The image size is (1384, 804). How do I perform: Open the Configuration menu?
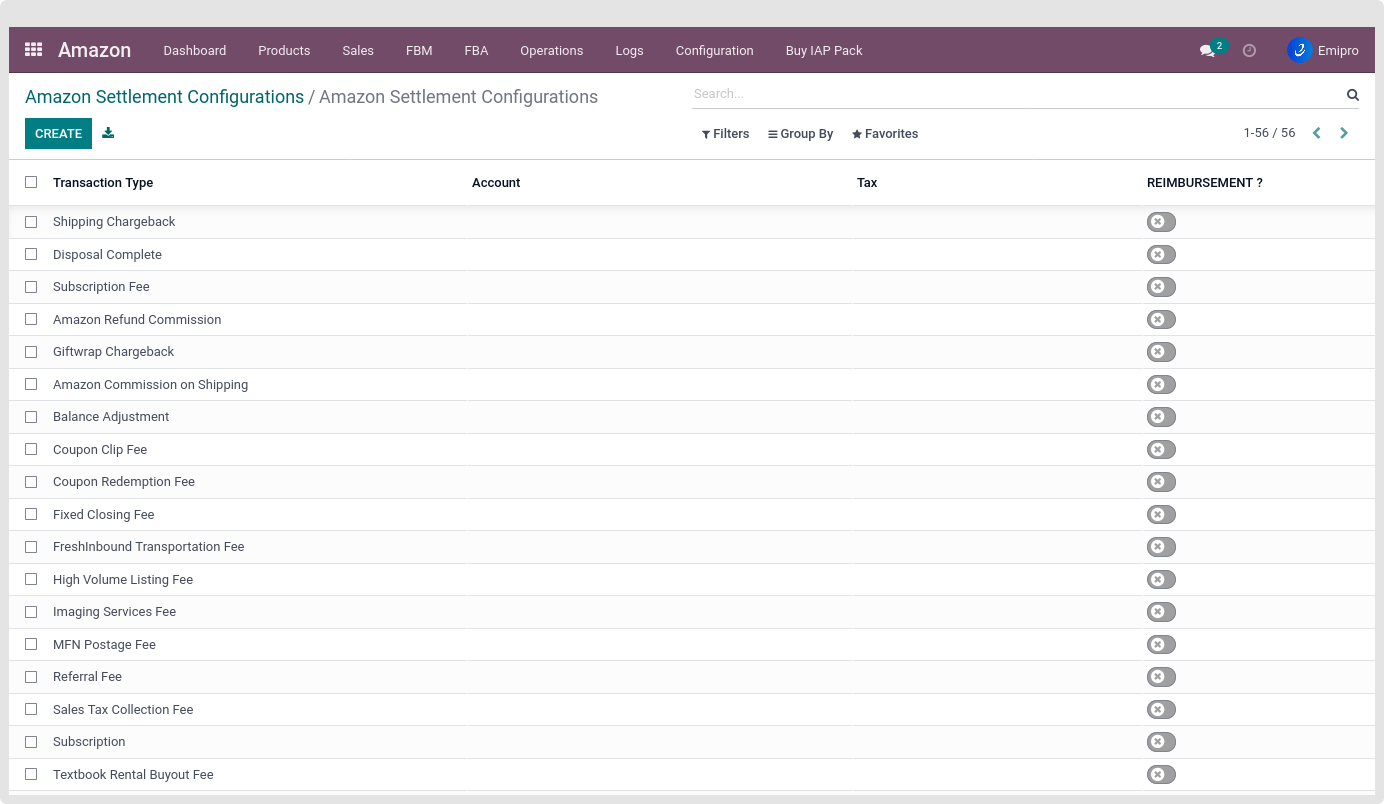(714, 50)
